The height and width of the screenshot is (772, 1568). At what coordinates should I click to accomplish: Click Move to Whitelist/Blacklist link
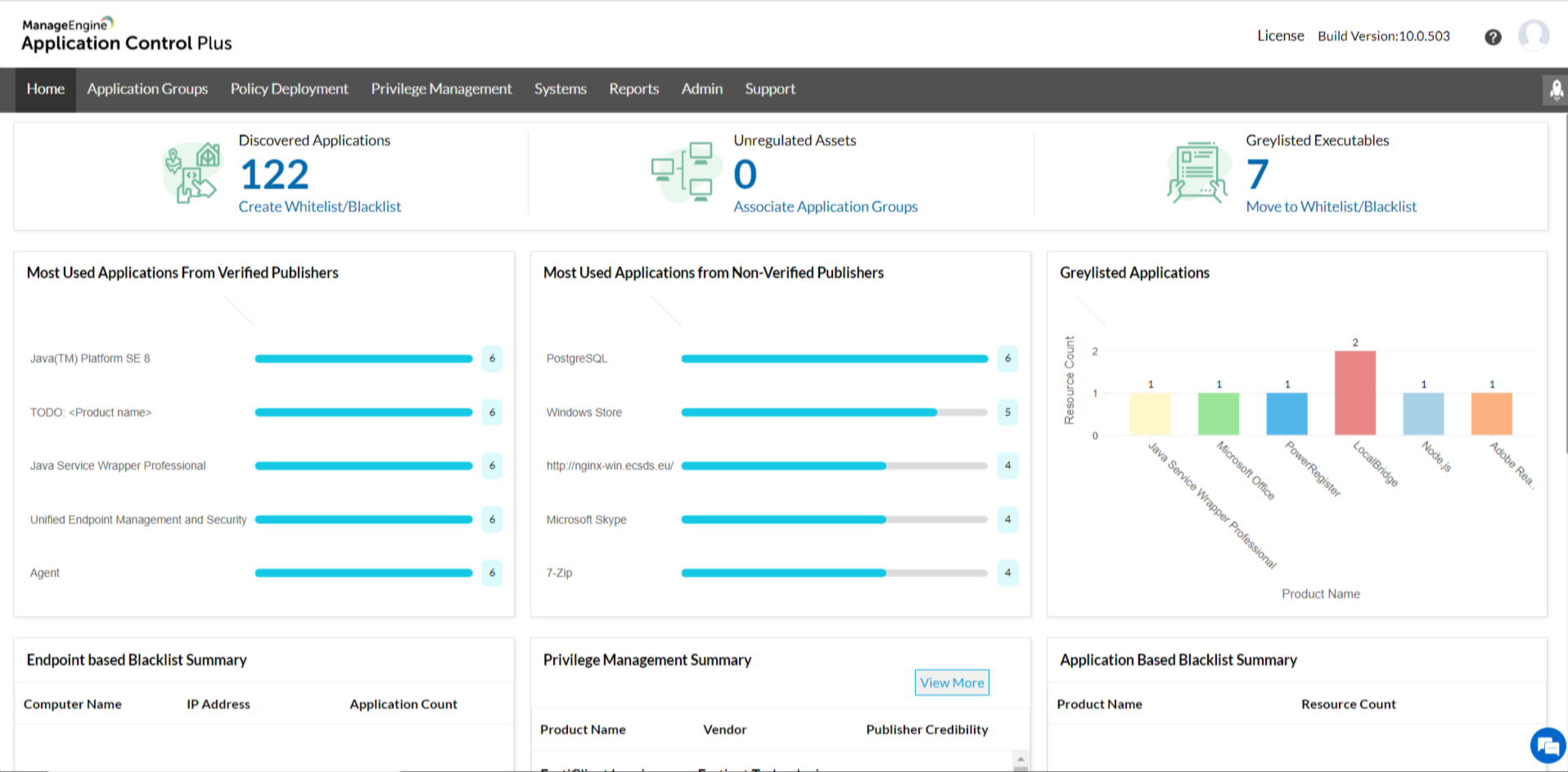[x=1331, y=207]
